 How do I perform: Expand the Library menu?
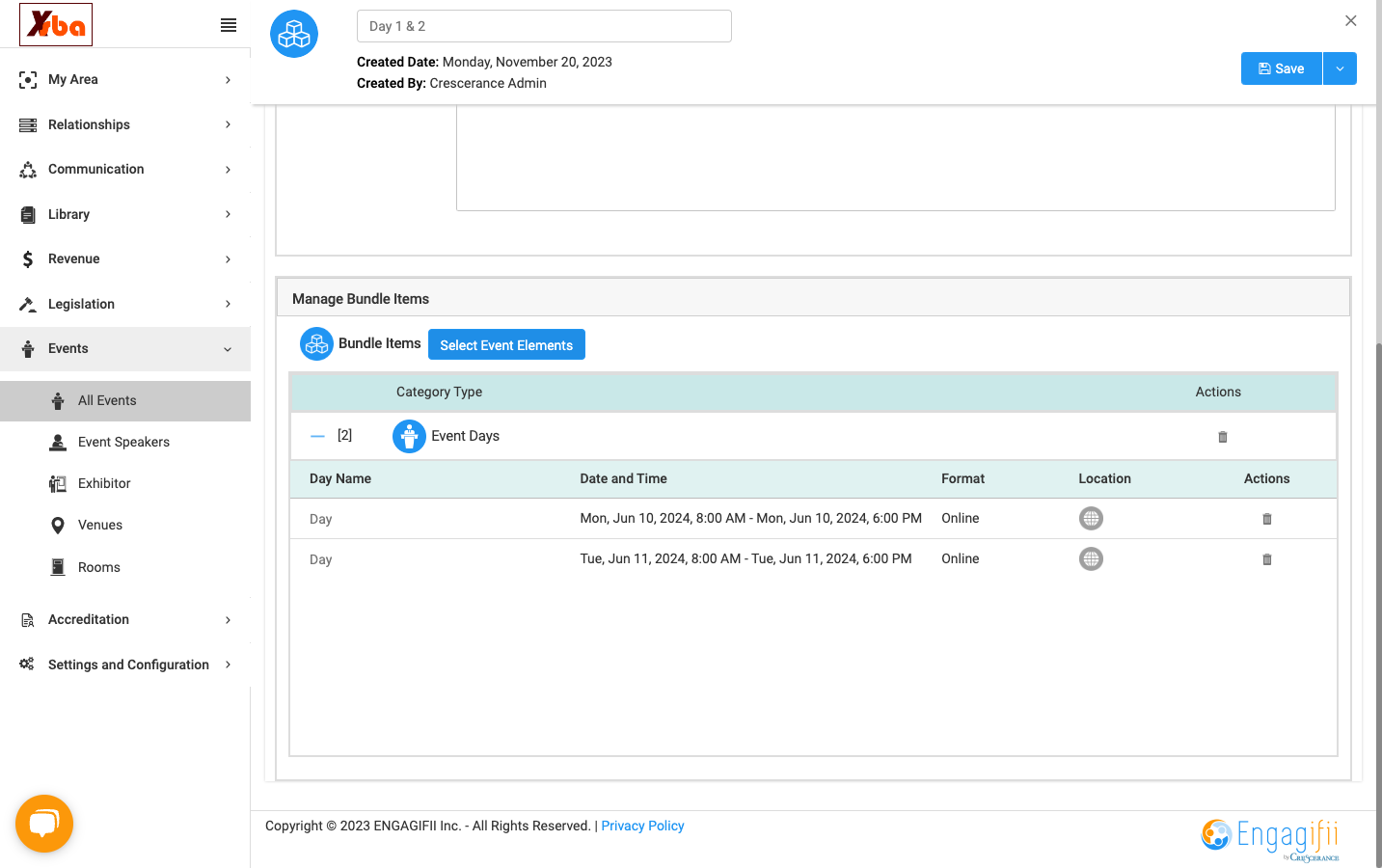[125, 214]
